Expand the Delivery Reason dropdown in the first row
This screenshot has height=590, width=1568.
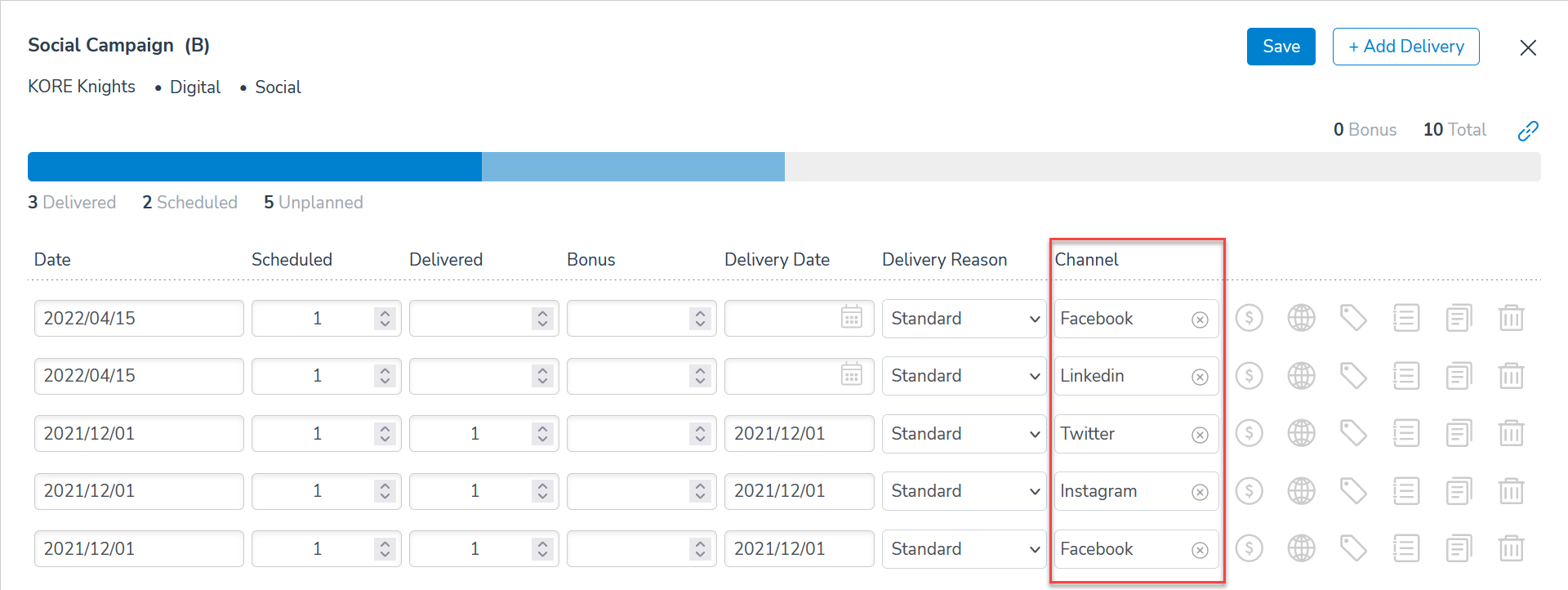[964, 319]
